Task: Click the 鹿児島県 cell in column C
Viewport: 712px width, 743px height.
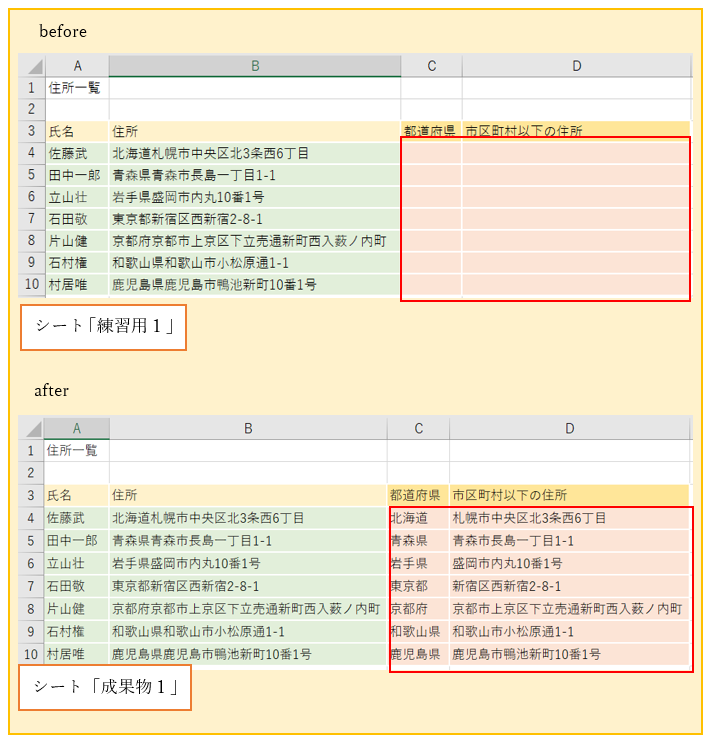Action: (418, 655)
